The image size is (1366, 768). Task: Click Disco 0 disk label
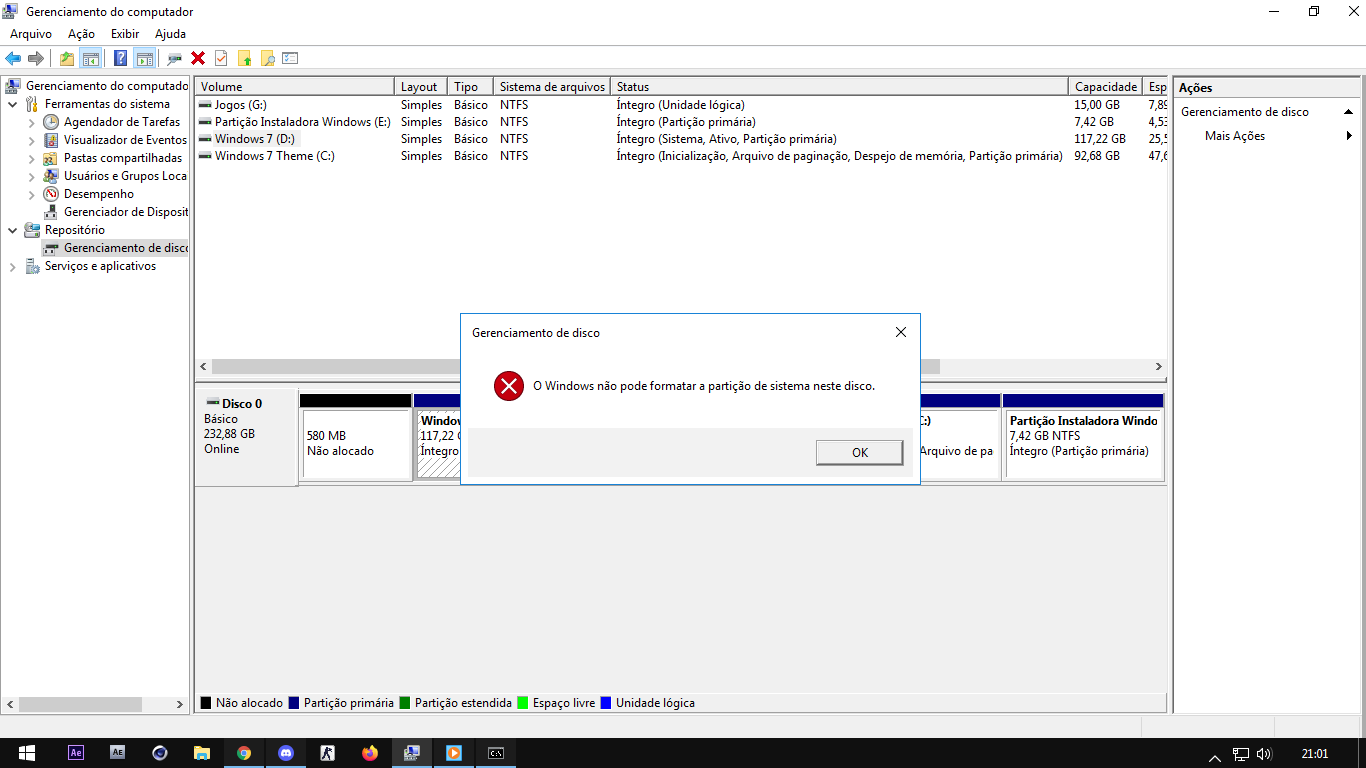pos(246,436)
